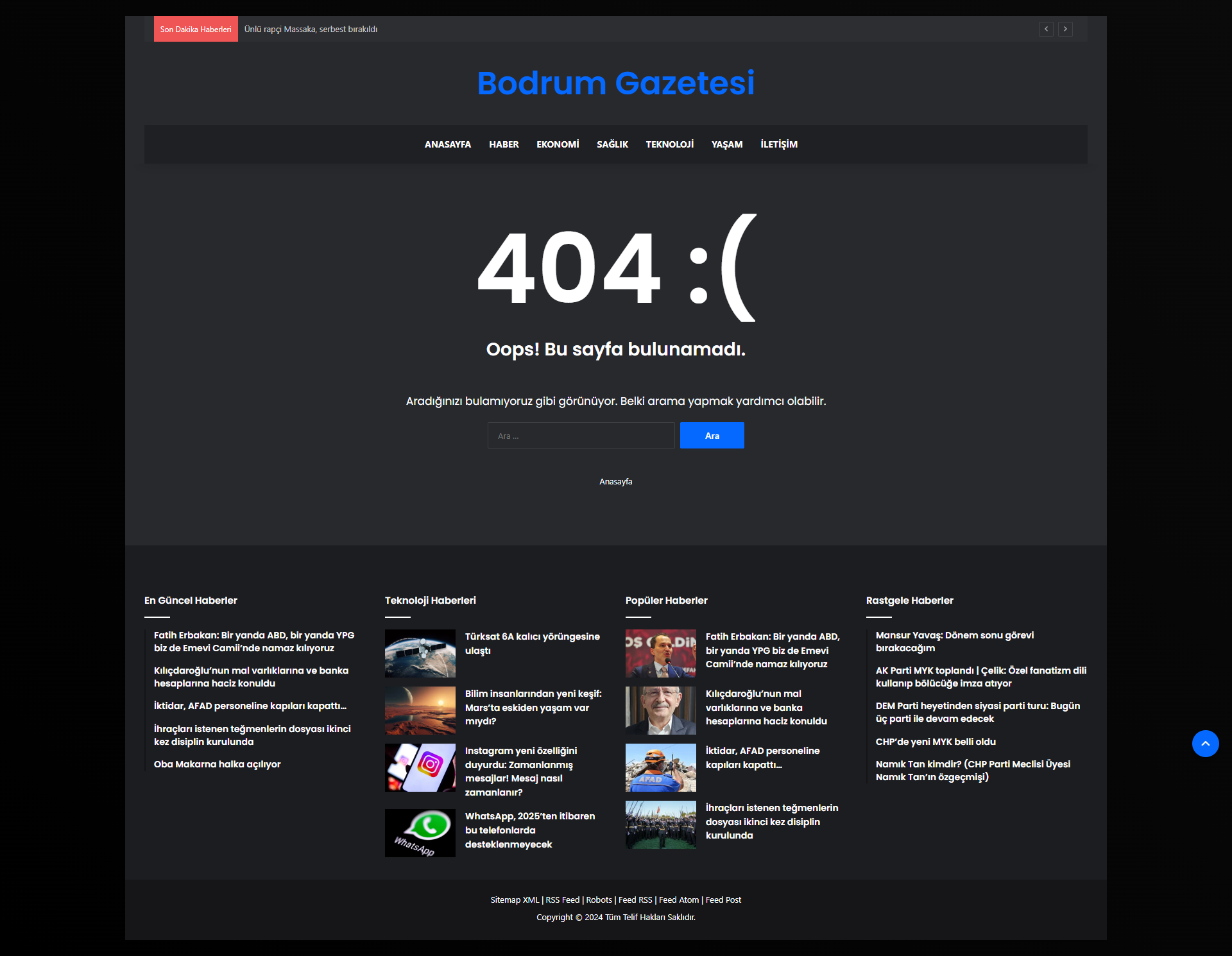Read 'CHP'de yeni MYK belli oldu' article
This screenshot has width=1232, height=956.
936,742
